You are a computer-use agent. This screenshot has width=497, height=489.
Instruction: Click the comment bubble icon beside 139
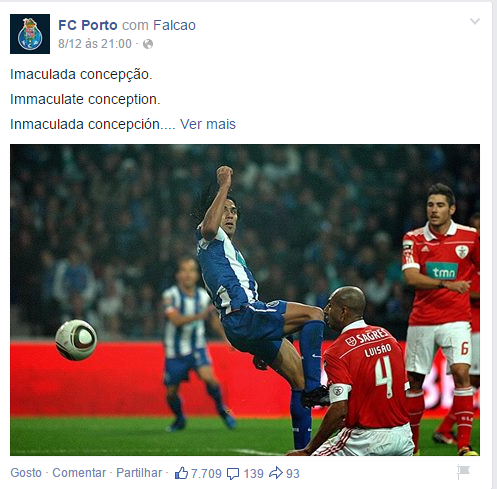tap(233, 474)
